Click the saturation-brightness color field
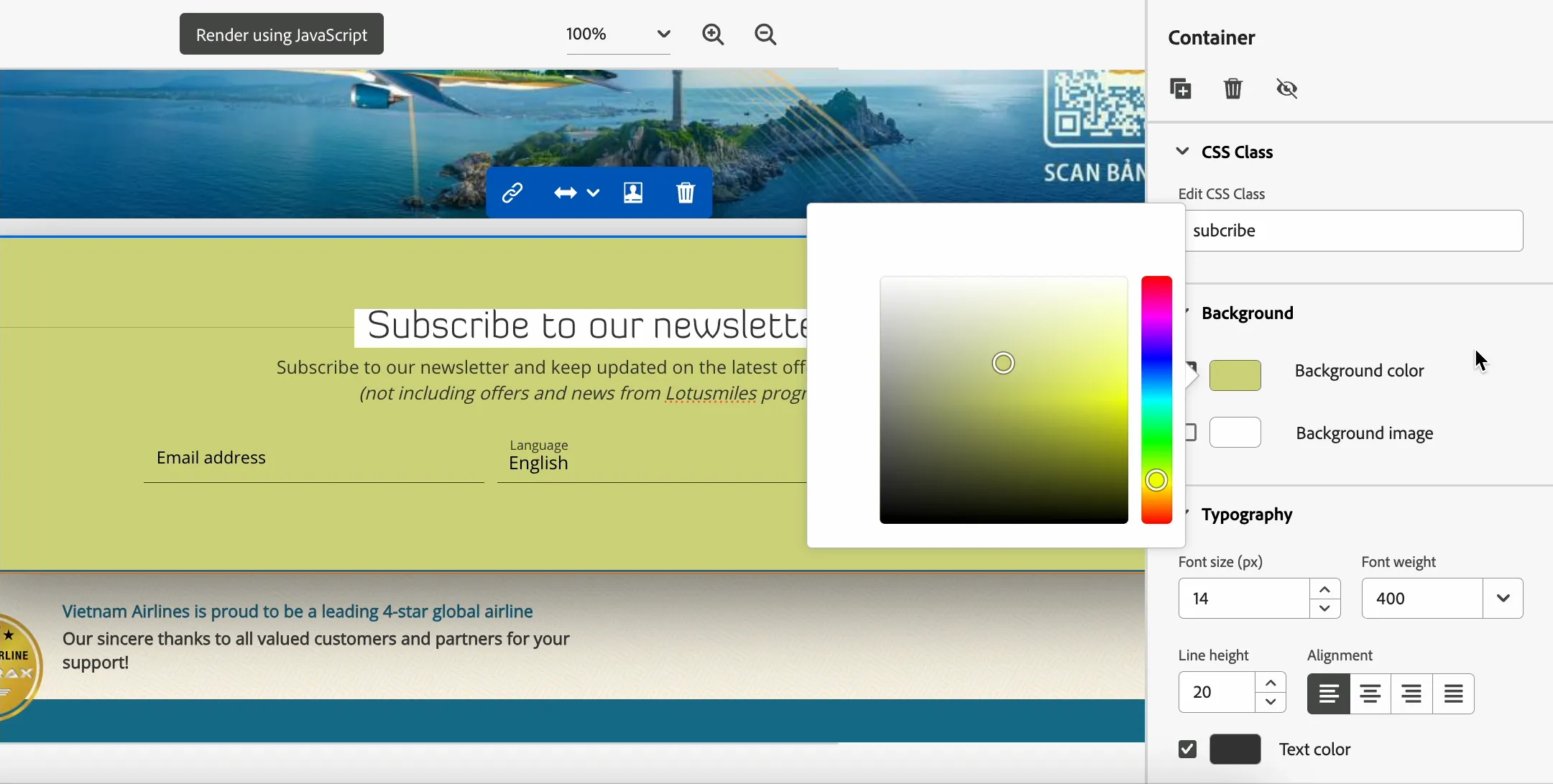1553x784 pixels. [x=1004, y=400]
